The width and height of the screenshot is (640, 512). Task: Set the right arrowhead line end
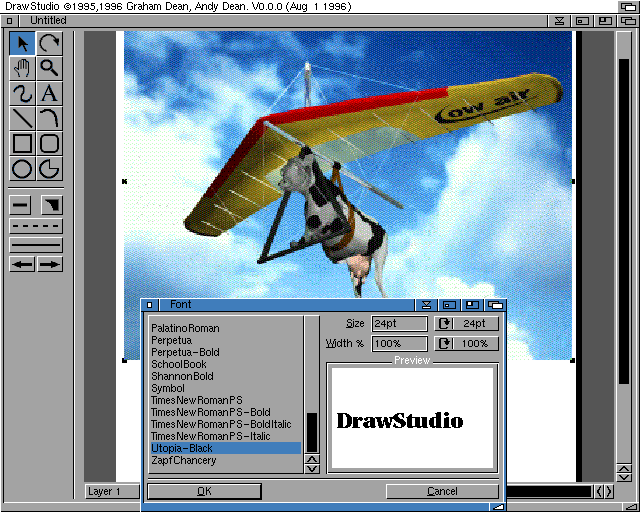50,264
